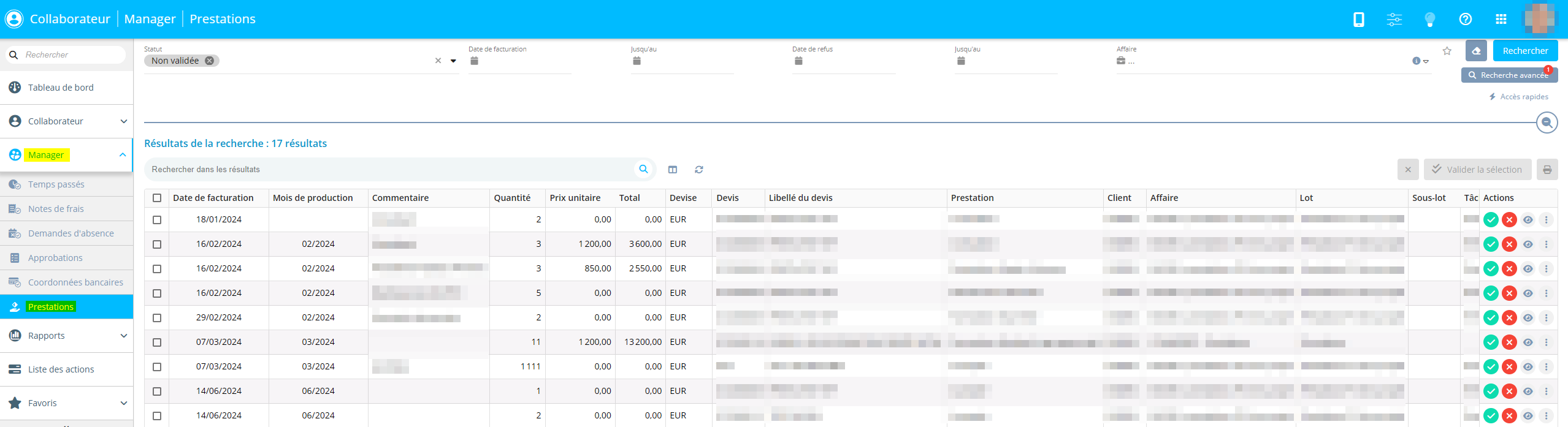
Task: Open the apps grid icon
Action: point(1501,20)
